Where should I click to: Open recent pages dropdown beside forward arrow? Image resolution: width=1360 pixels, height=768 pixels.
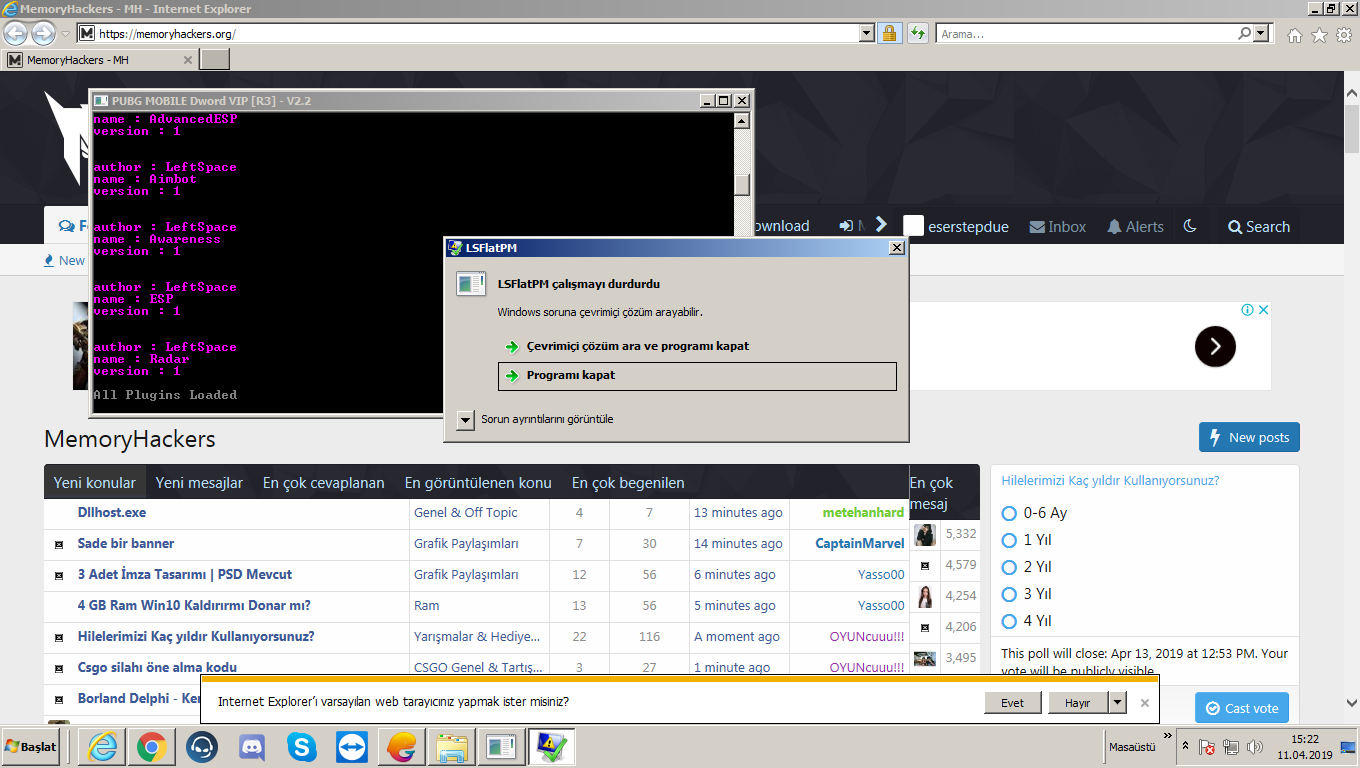pos(65,34)
